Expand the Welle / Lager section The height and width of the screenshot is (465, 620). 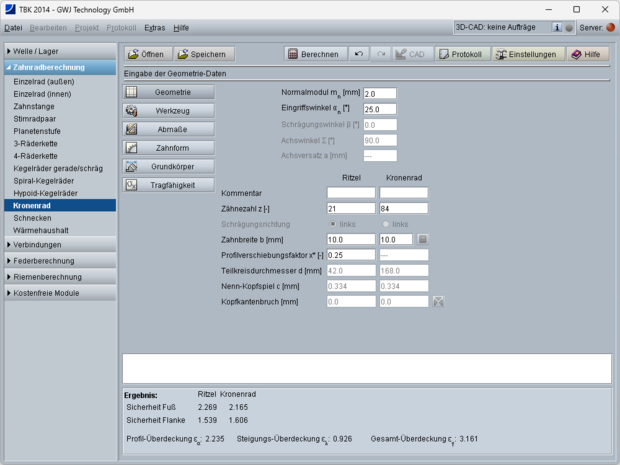[x=58, y=51]
